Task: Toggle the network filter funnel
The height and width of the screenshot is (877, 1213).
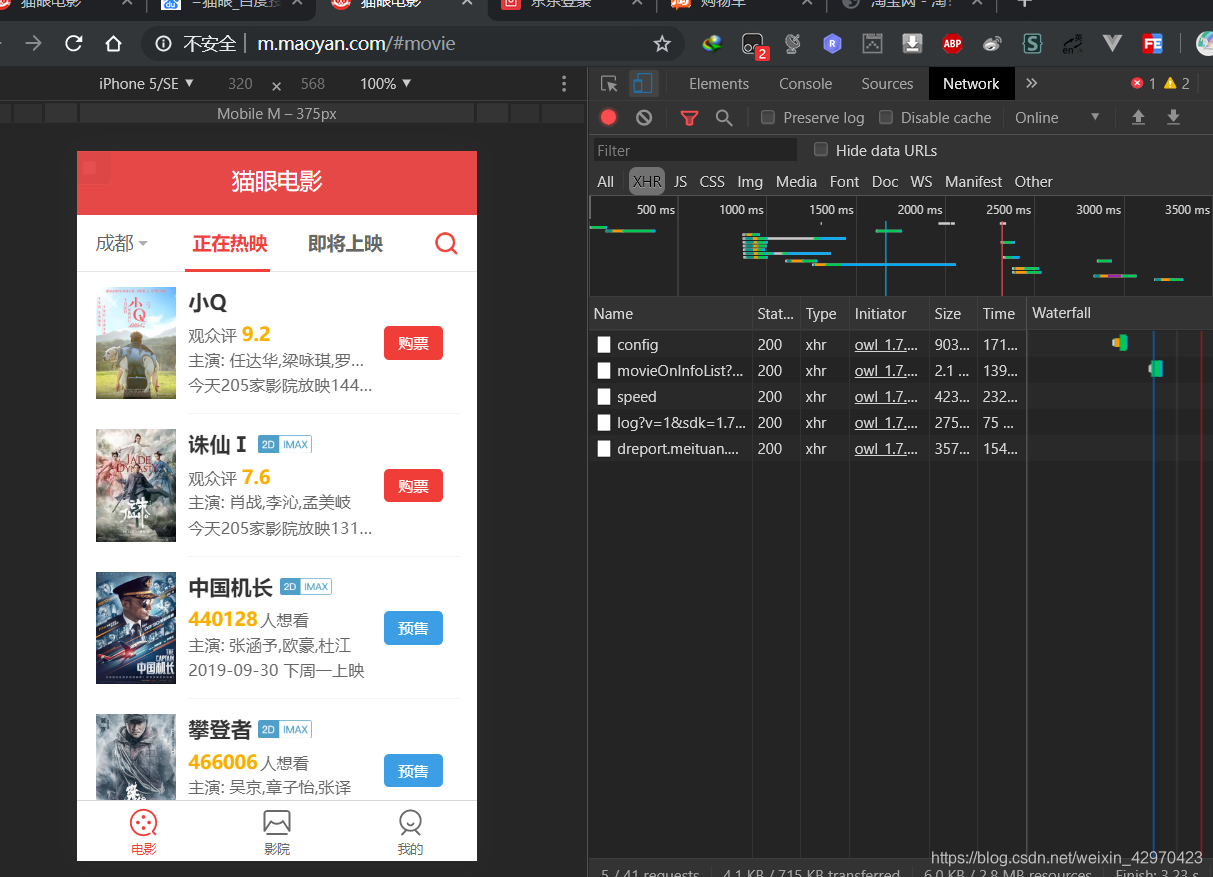Action: point(689,118)
